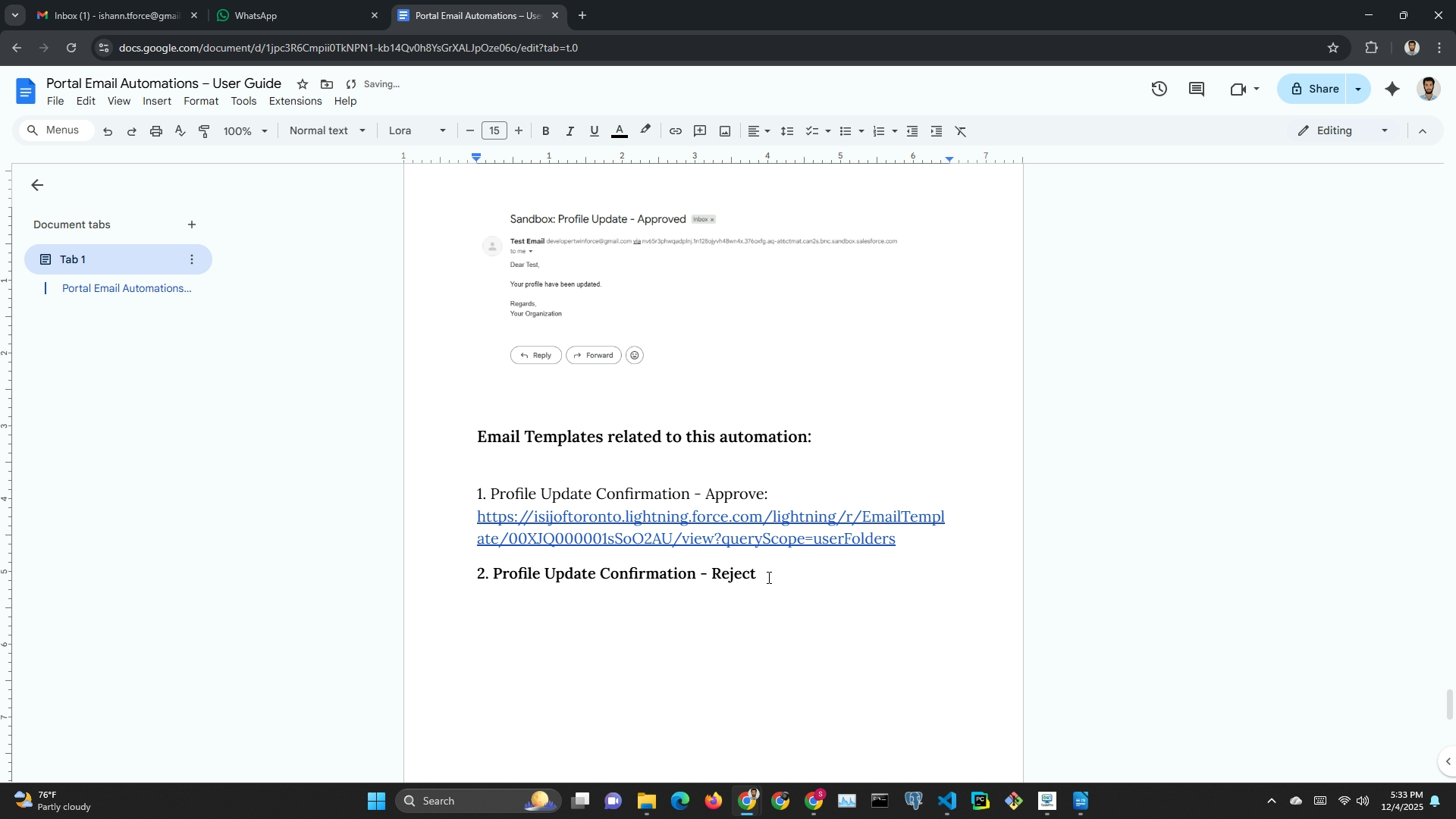
Task: Select the Paint format tool
Action: click(204, 131)
